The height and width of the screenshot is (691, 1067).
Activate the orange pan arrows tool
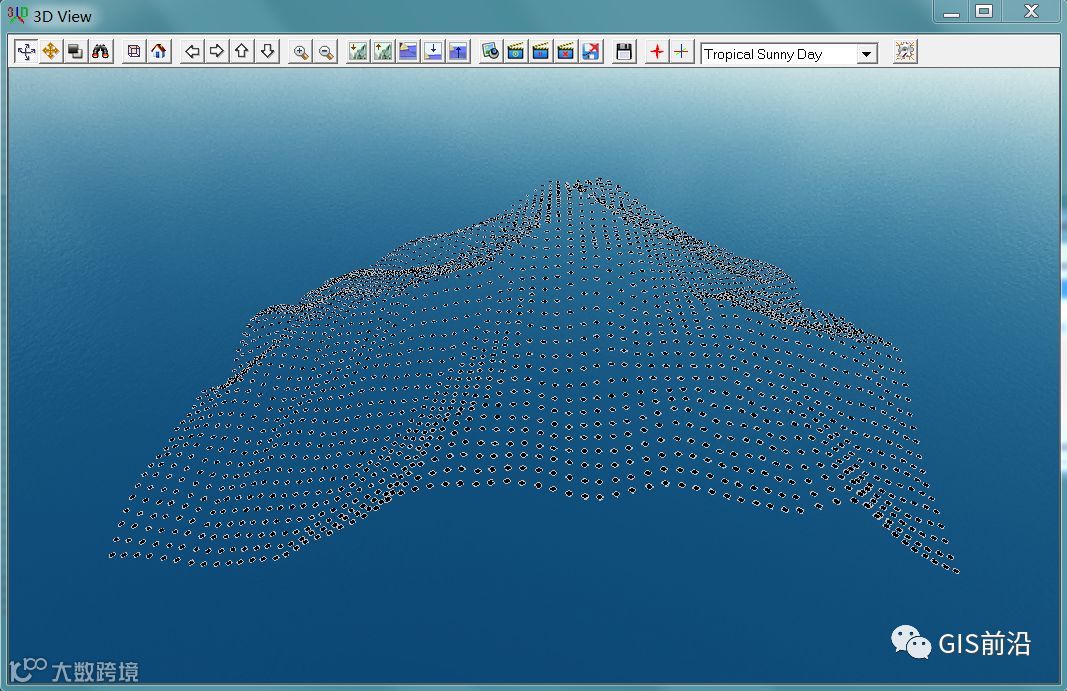click(x=51, y=52)
